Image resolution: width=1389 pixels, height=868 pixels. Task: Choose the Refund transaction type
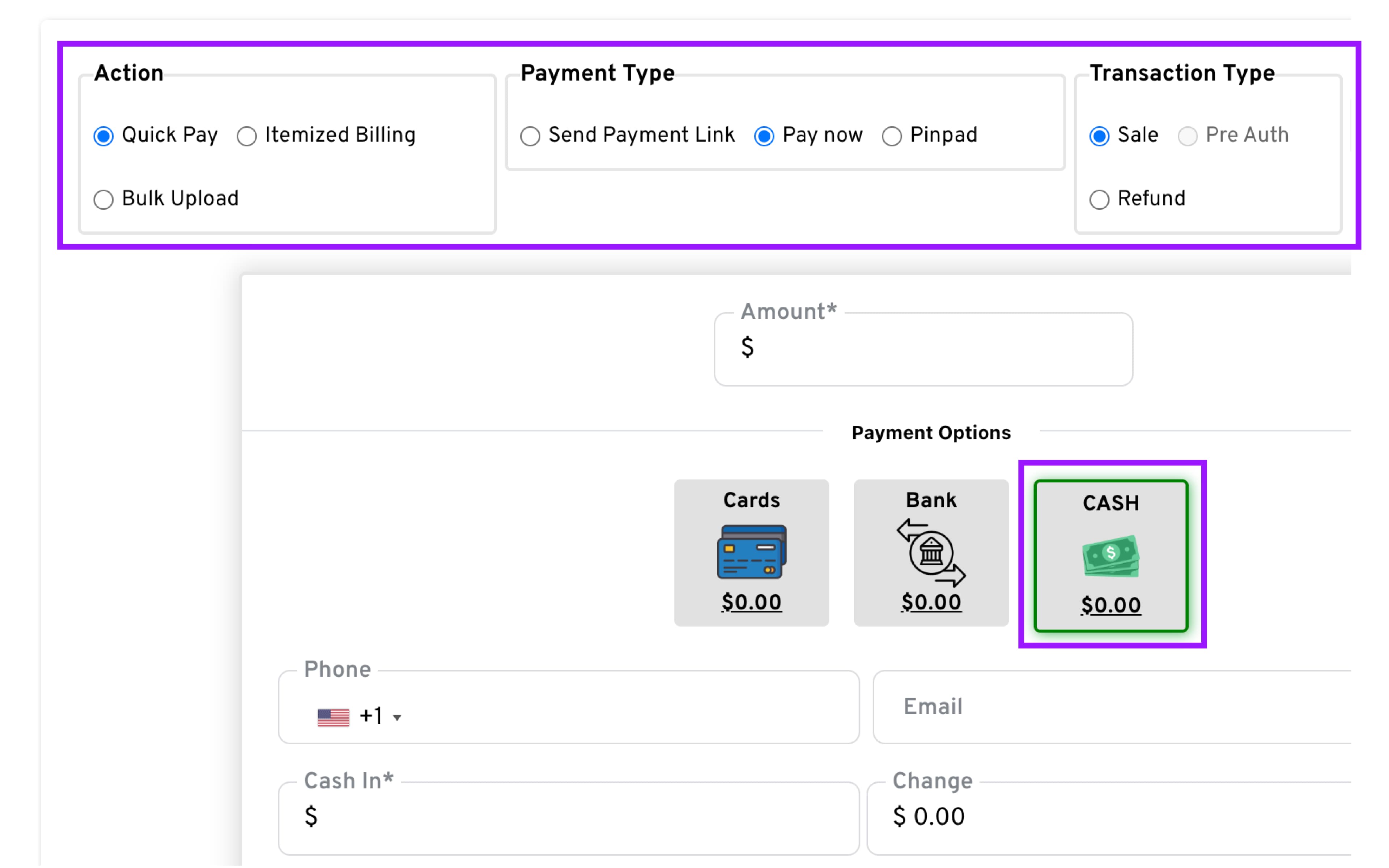pos(1099,200)
